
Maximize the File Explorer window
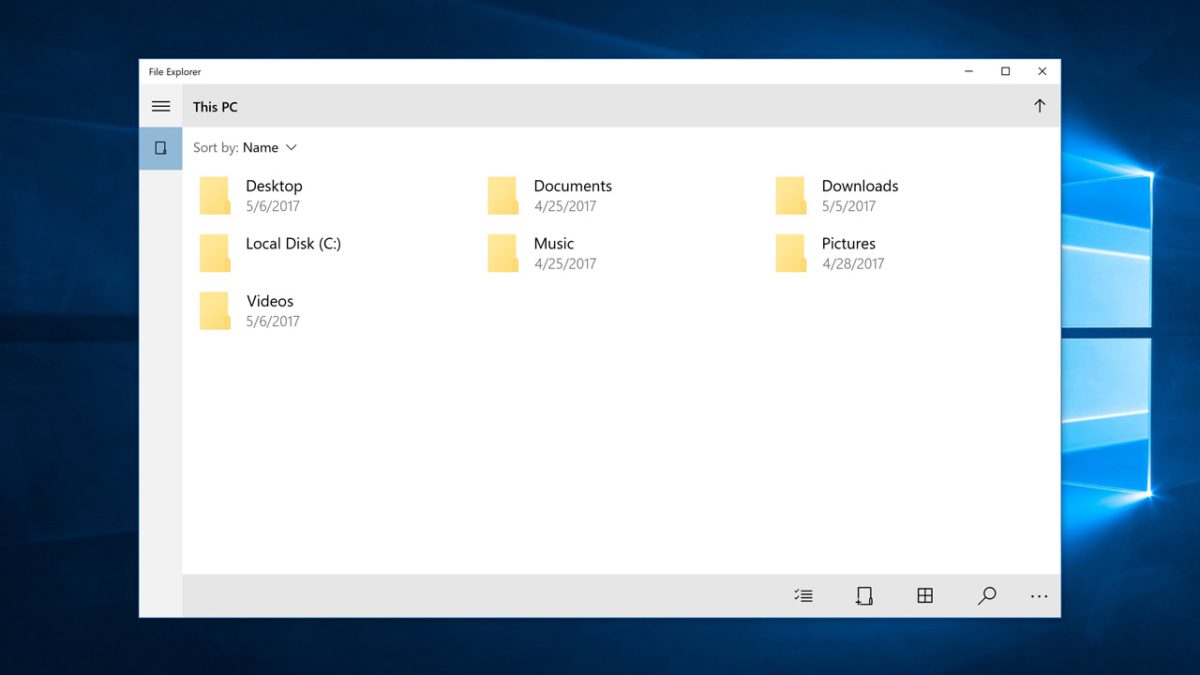coord(1004,71)
